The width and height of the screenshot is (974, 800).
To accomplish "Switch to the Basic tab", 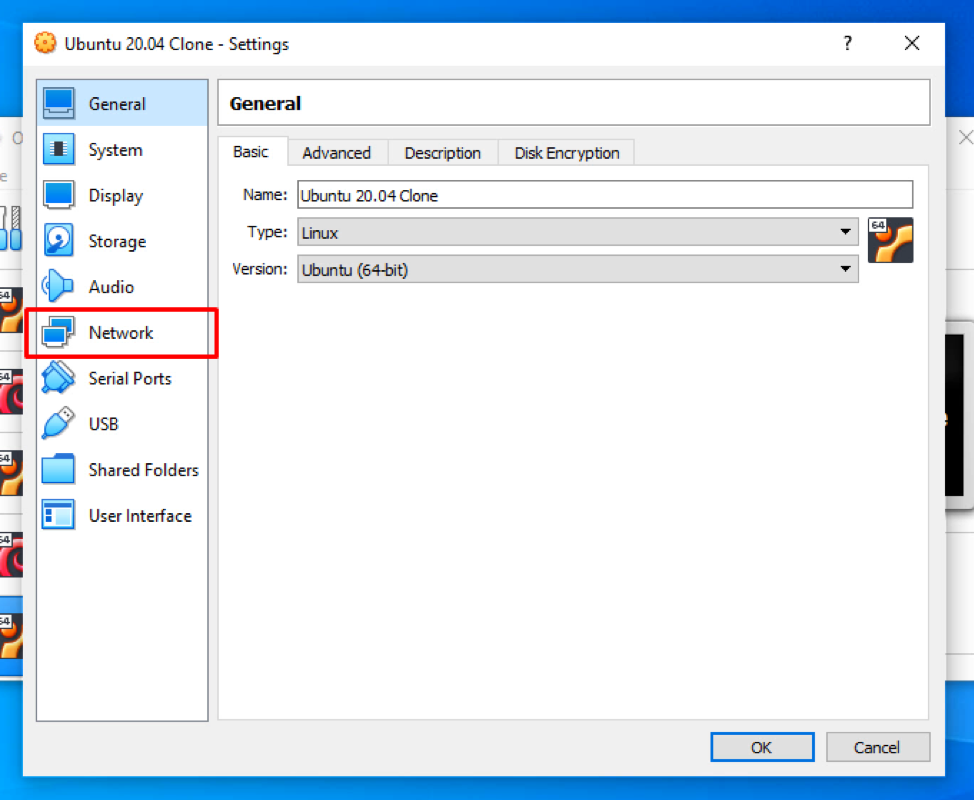I will coord(251,152).
